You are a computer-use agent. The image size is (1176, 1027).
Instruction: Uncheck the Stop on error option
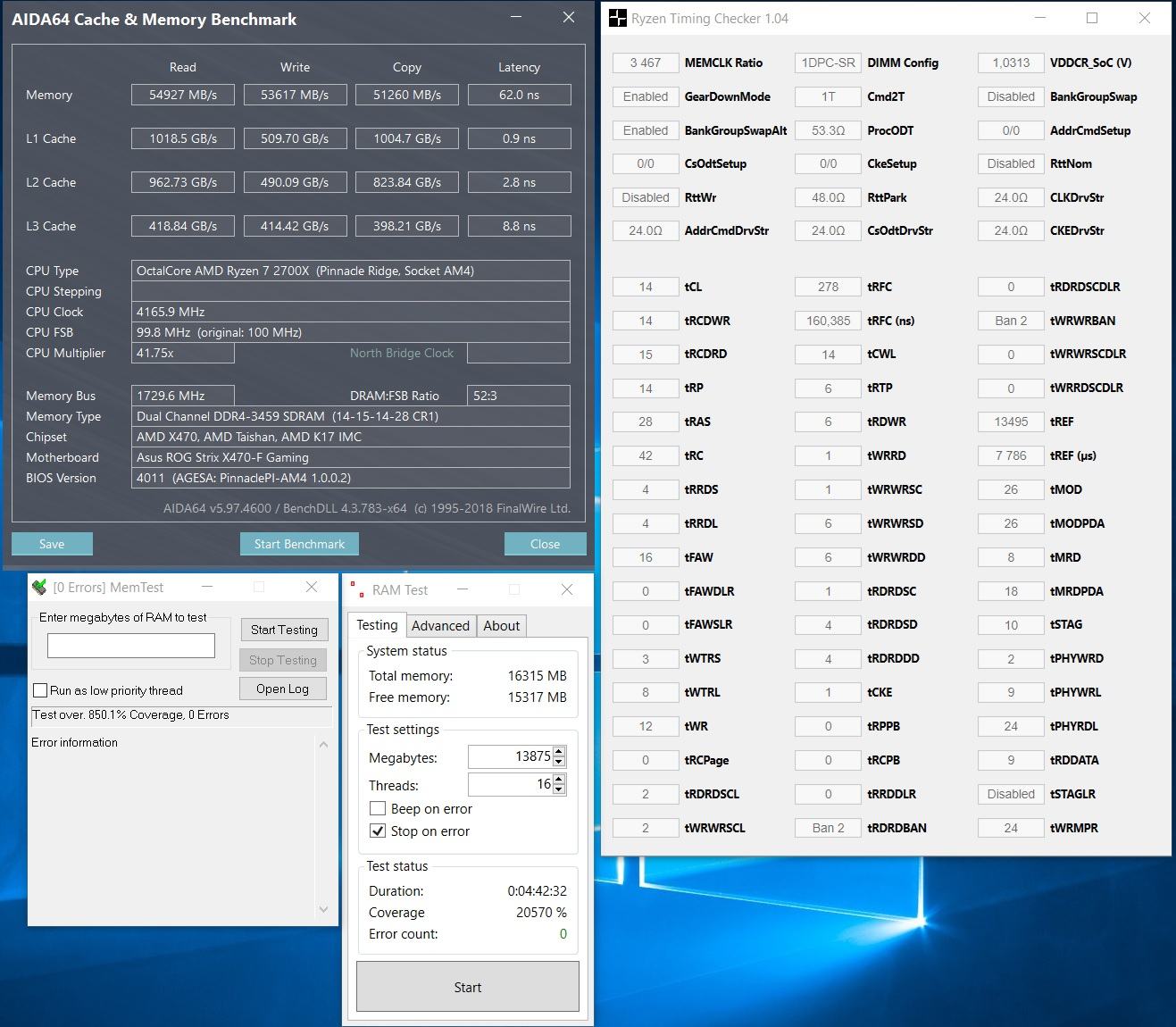coord(378,831)
